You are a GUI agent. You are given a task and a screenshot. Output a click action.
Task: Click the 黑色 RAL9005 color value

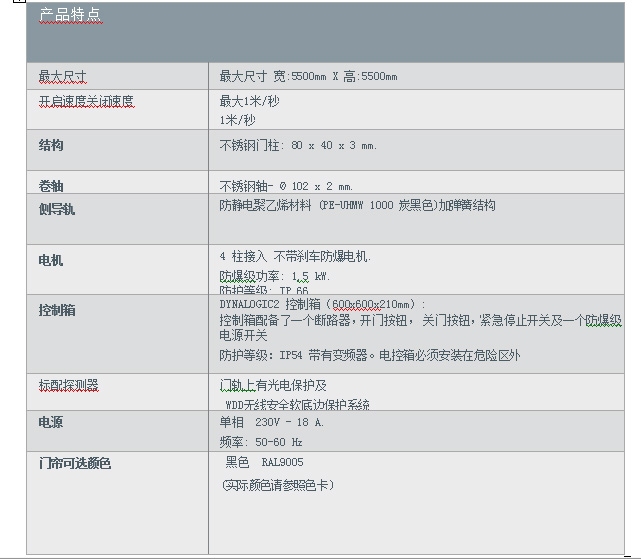264,462
